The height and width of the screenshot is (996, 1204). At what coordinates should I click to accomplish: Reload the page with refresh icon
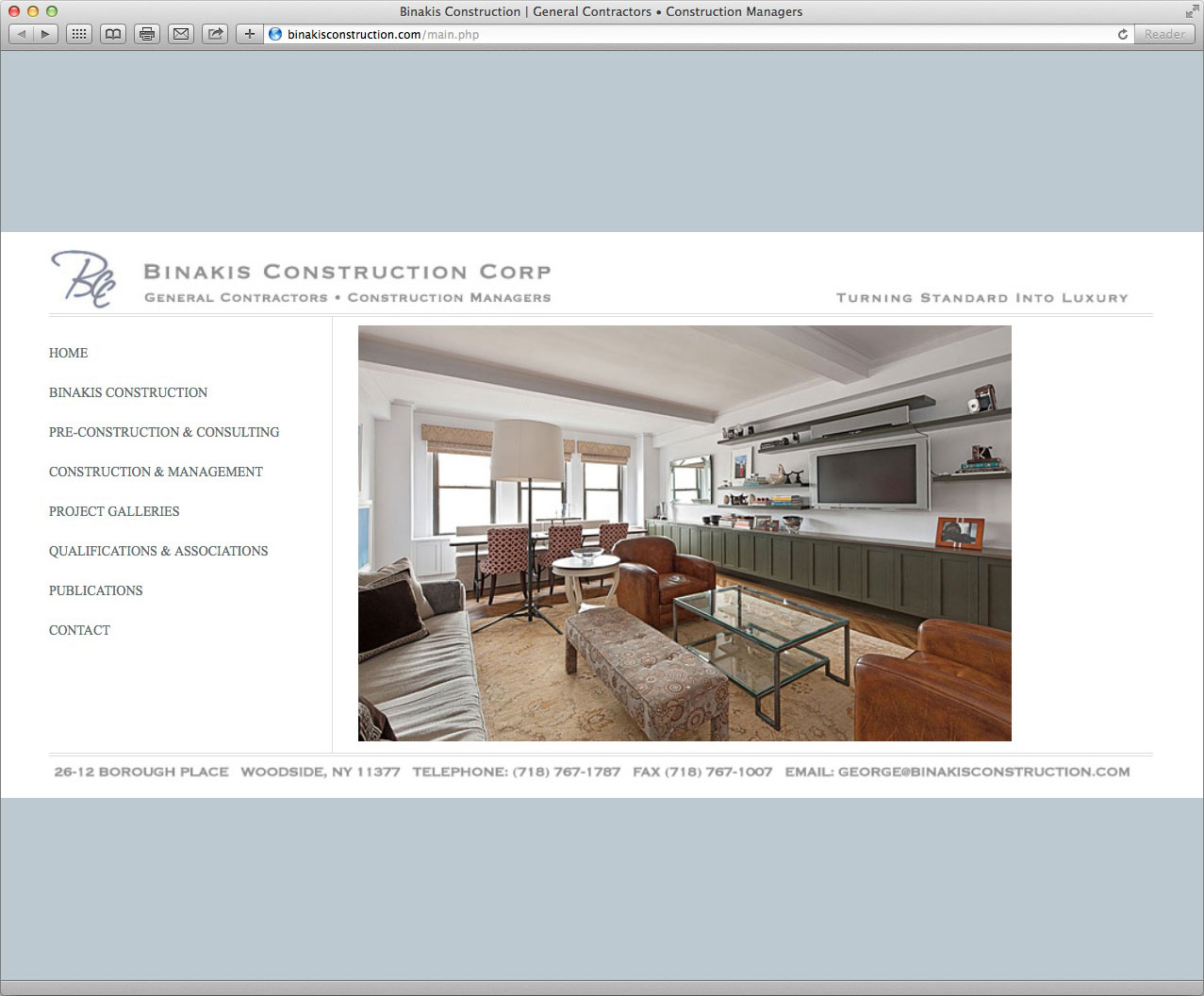coord(1122,34)
